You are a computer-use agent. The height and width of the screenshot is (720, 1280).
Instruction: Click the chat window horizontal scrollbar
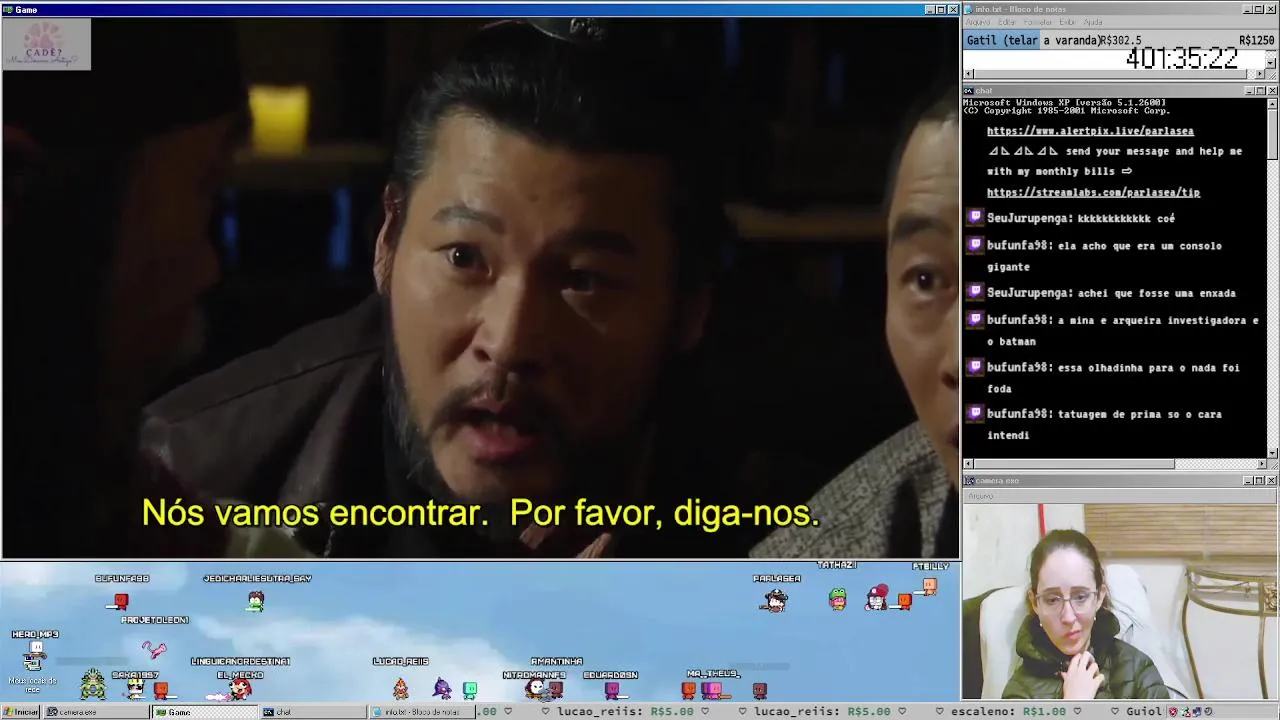point(1115,464)
